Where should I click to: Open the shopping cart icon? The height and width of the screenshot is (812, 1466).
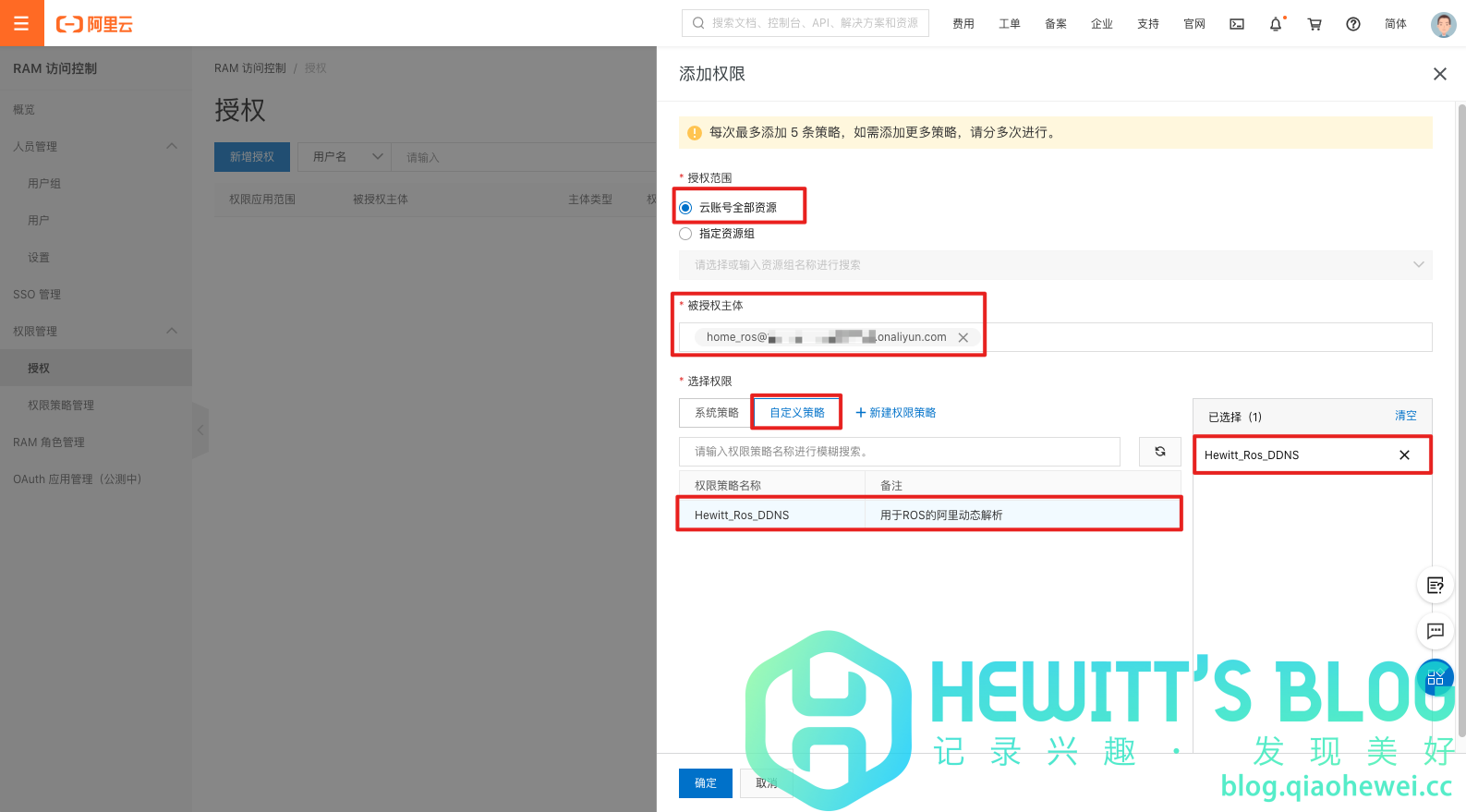pyautogui.click(x=1315, y=24)
